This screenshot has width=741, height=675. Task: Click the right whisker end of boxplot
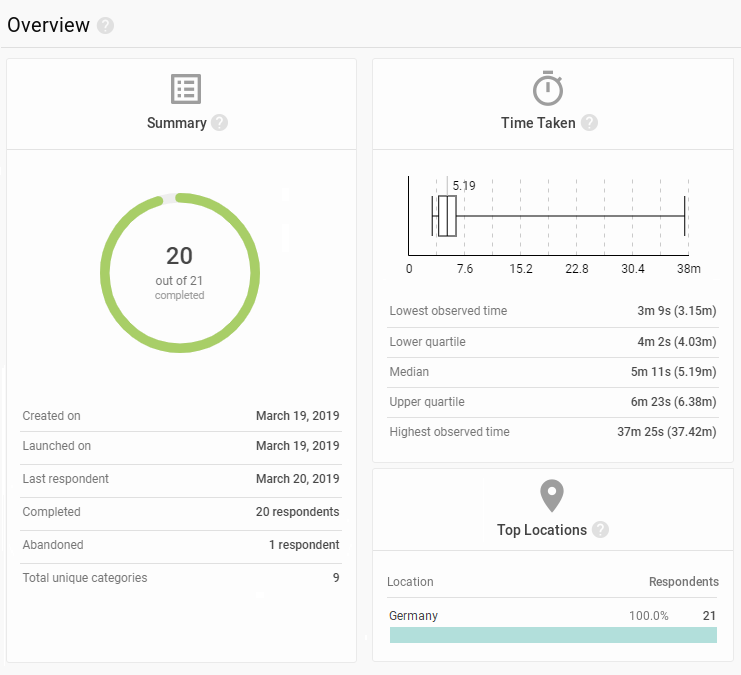point(684,216)
